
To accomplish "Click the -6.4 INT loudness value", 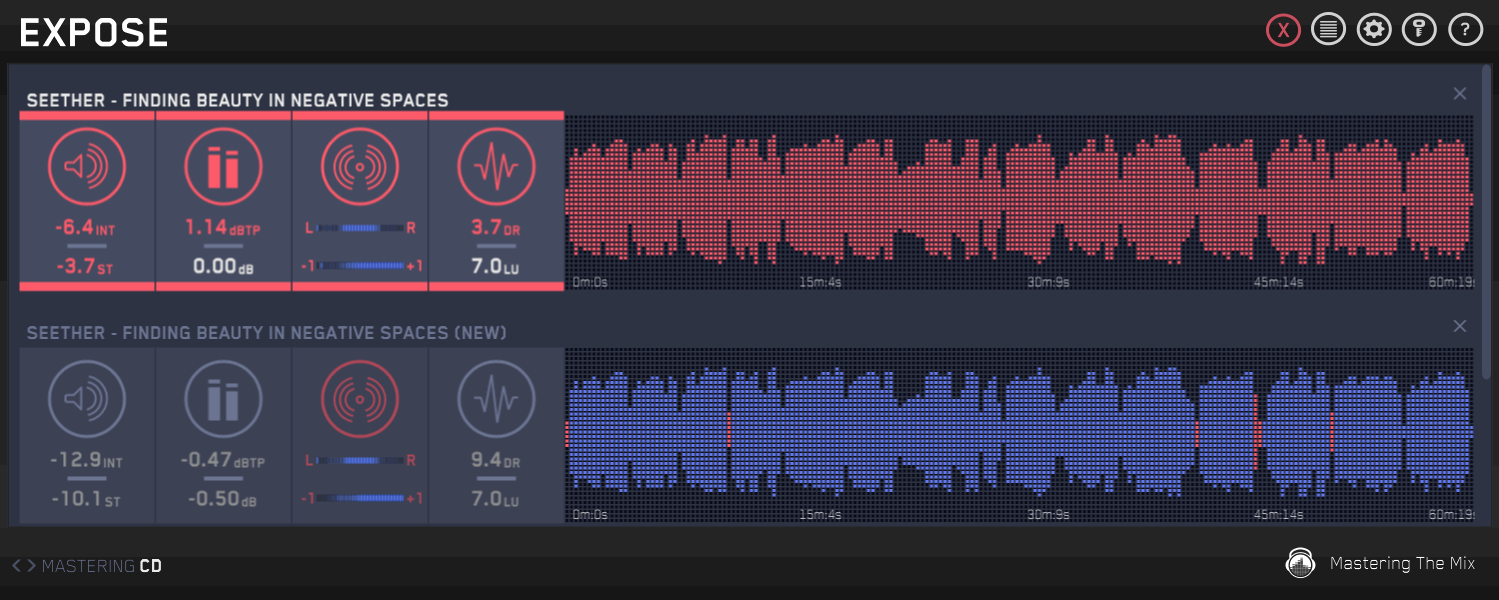I will point(86,228).
